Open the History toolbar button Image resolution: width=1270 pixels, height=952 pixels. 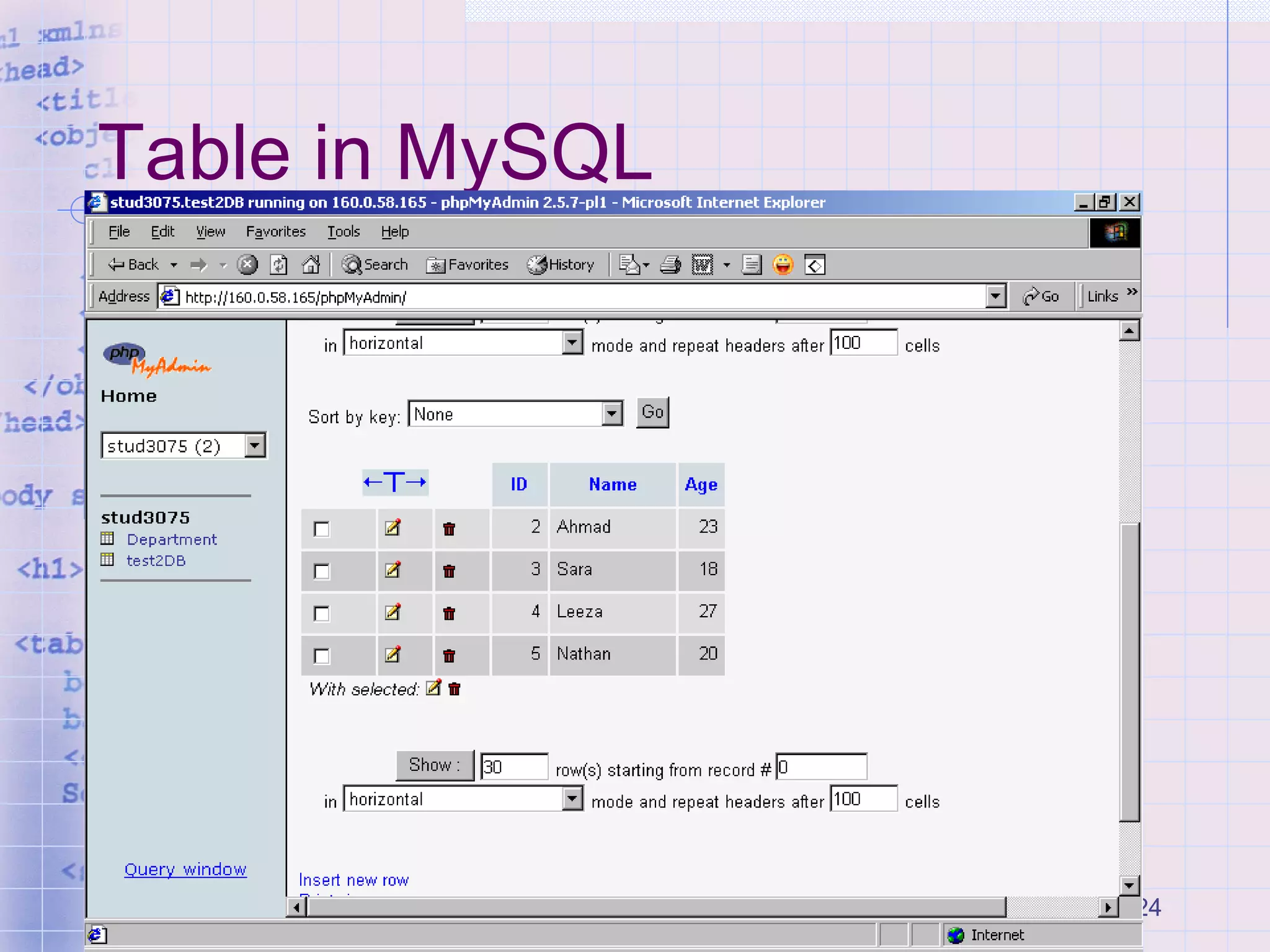click(561, 265)
